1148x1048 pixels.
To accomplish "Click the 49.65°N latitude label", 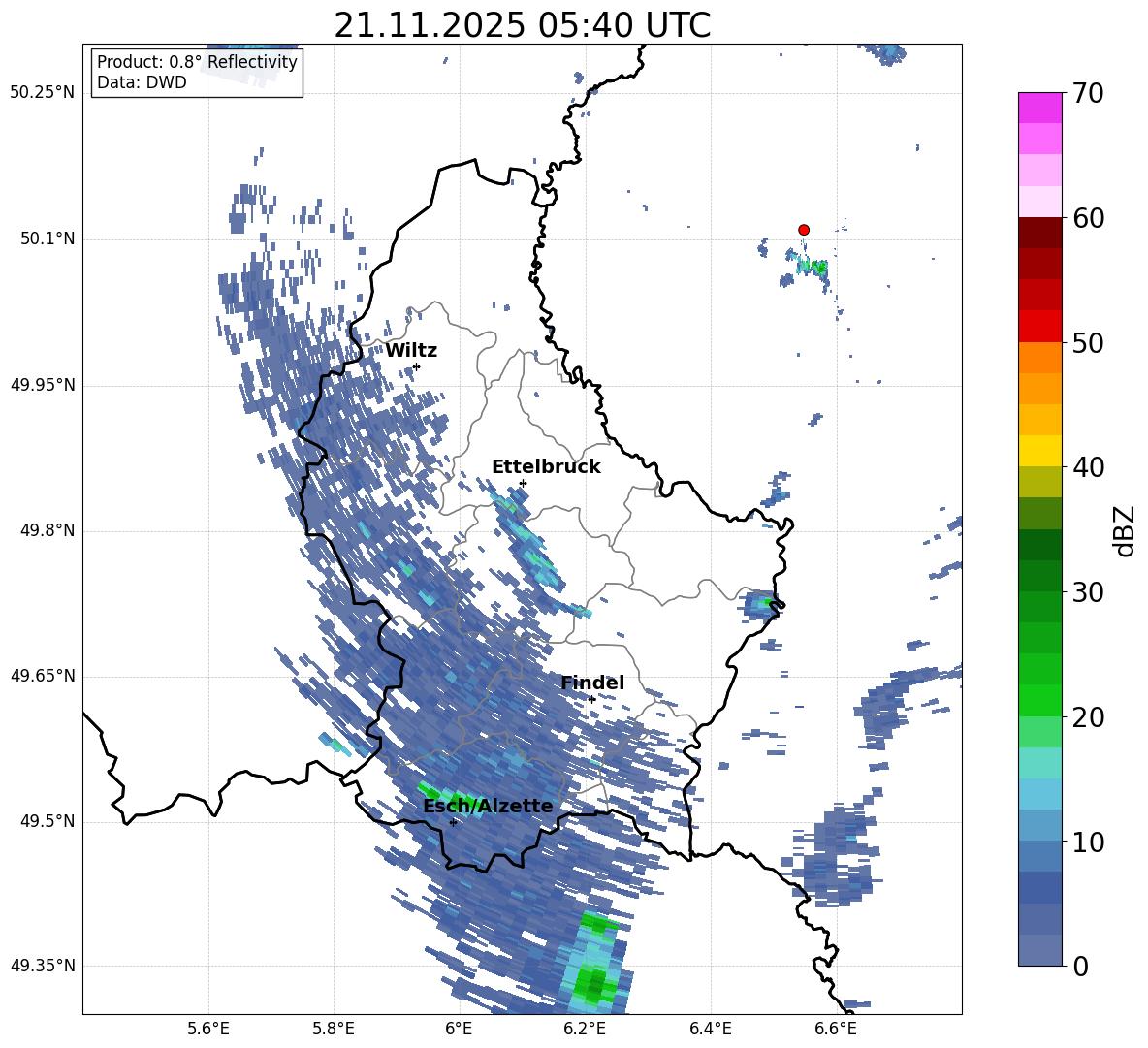I will pos(43,676).
